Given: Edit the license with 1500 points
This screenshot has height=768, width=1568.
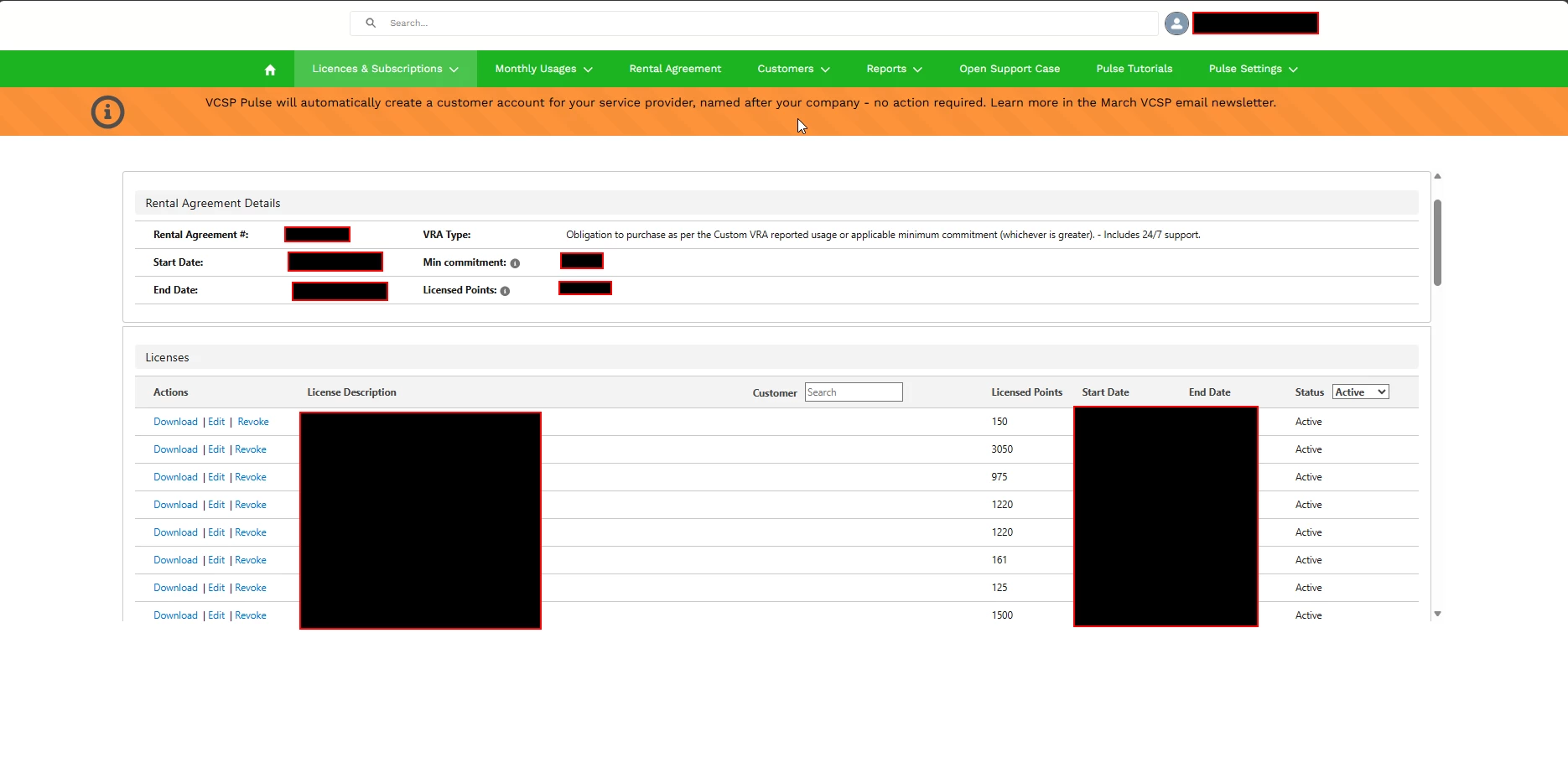Looking at the screenshot, I should click(x=216, y=615).
